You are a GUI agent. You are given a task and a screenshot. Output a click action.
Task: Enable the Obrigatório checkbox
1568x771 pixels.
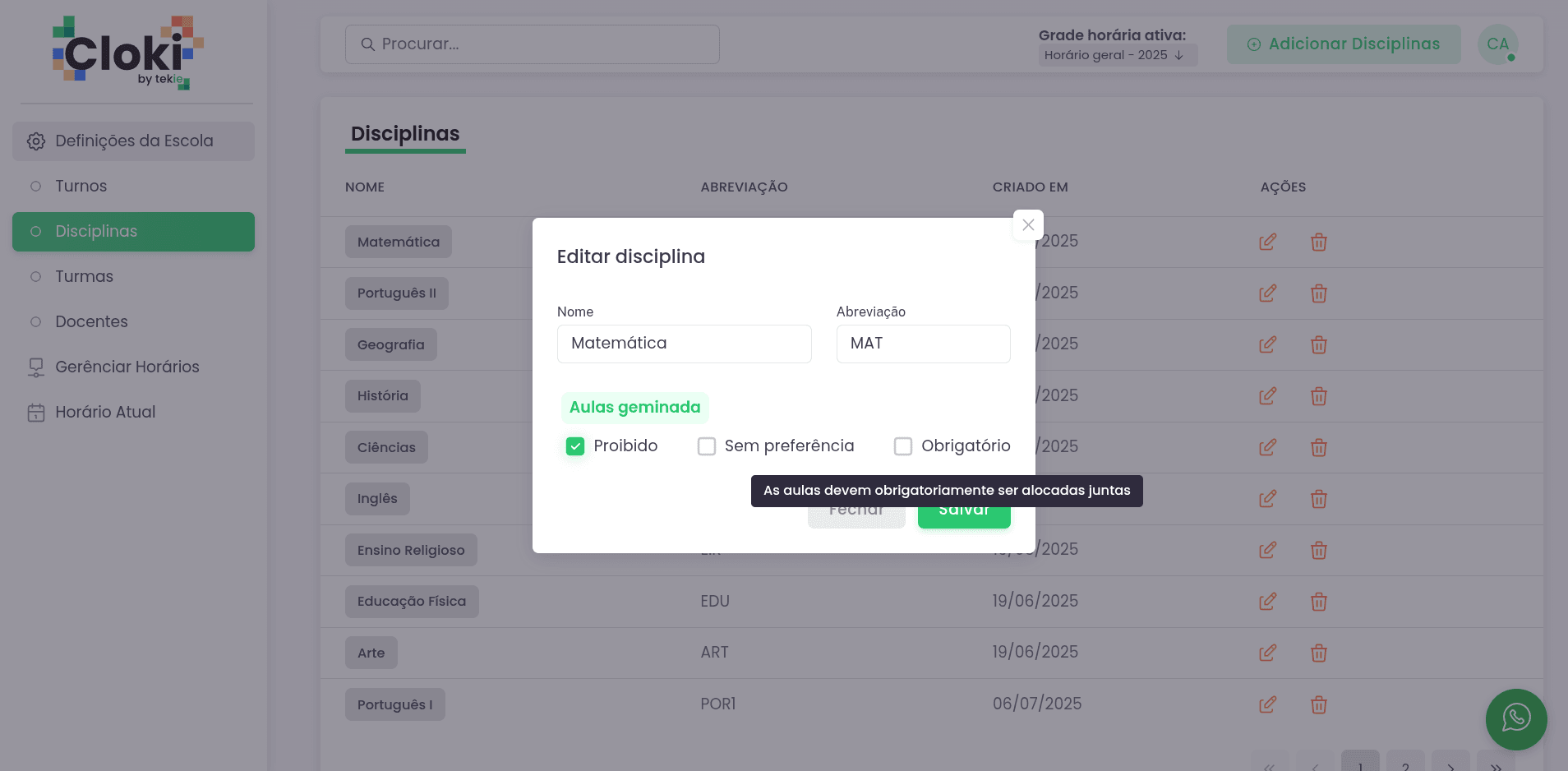click(x=903, y=446)
